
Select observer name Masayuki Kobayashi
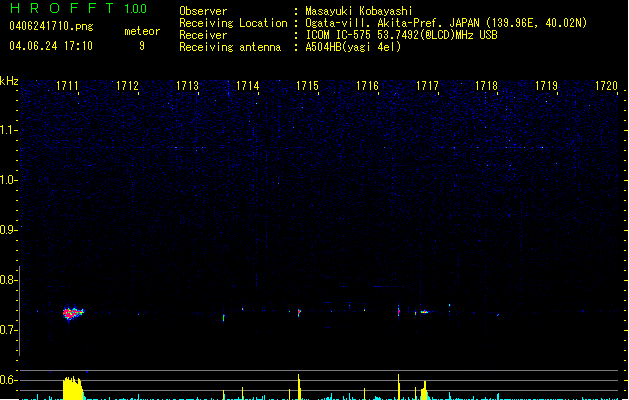(x=359, y=11)
